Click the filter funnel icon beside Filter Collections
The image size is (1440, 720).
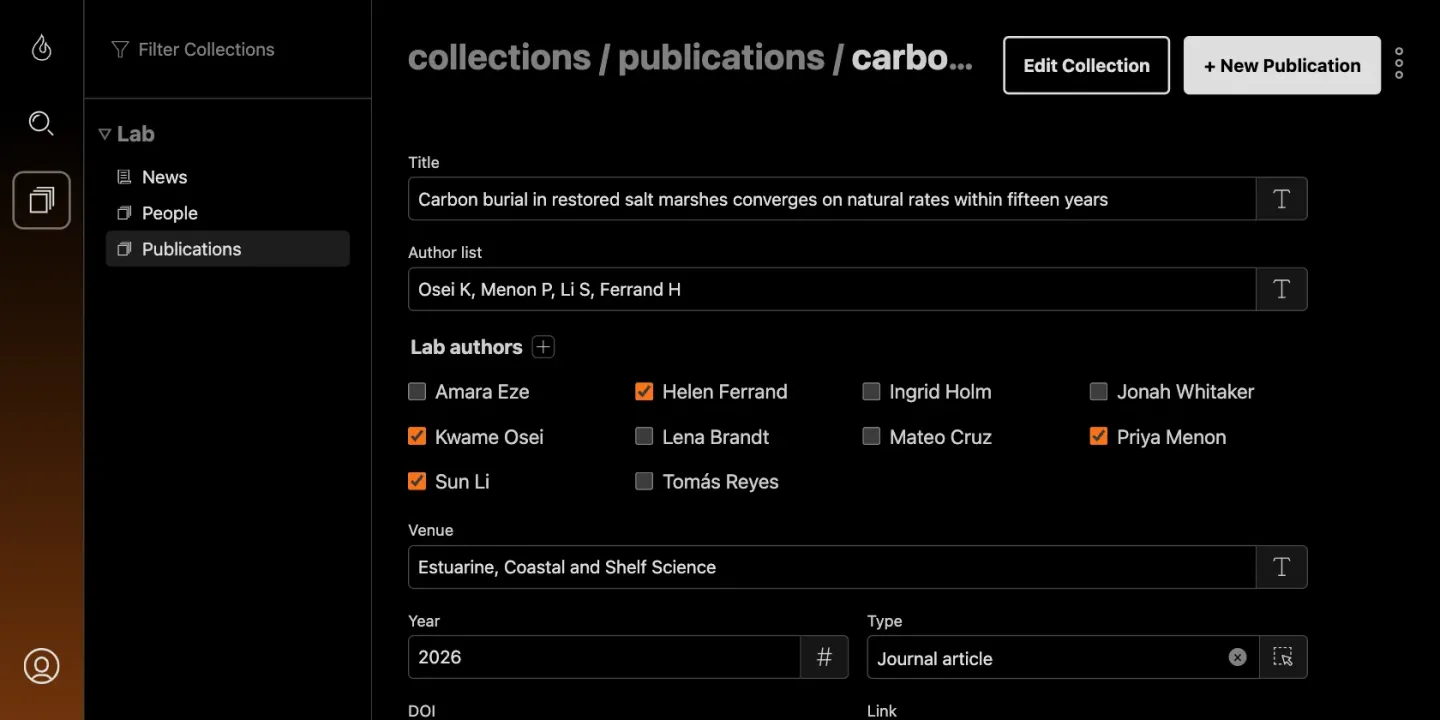coord(120,49)
